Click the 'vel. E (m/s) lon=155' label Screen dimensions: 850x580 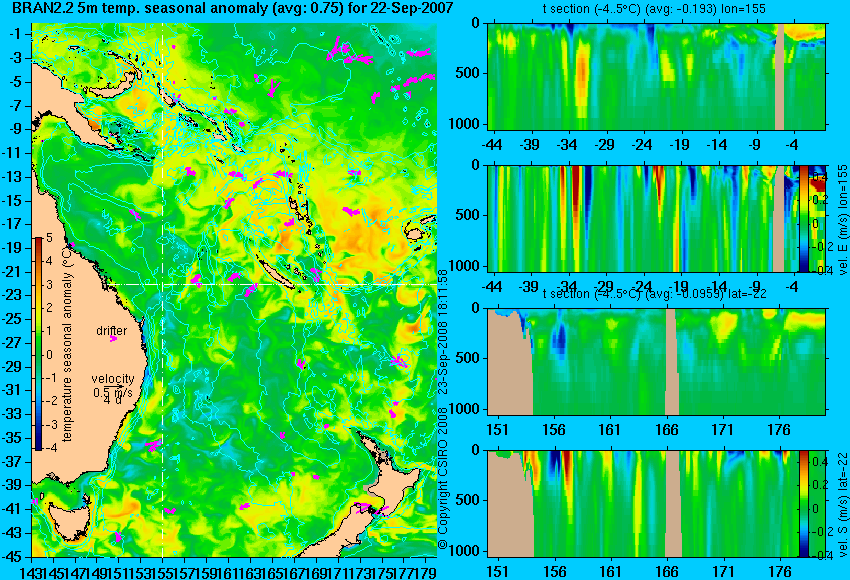coord(842,219)
